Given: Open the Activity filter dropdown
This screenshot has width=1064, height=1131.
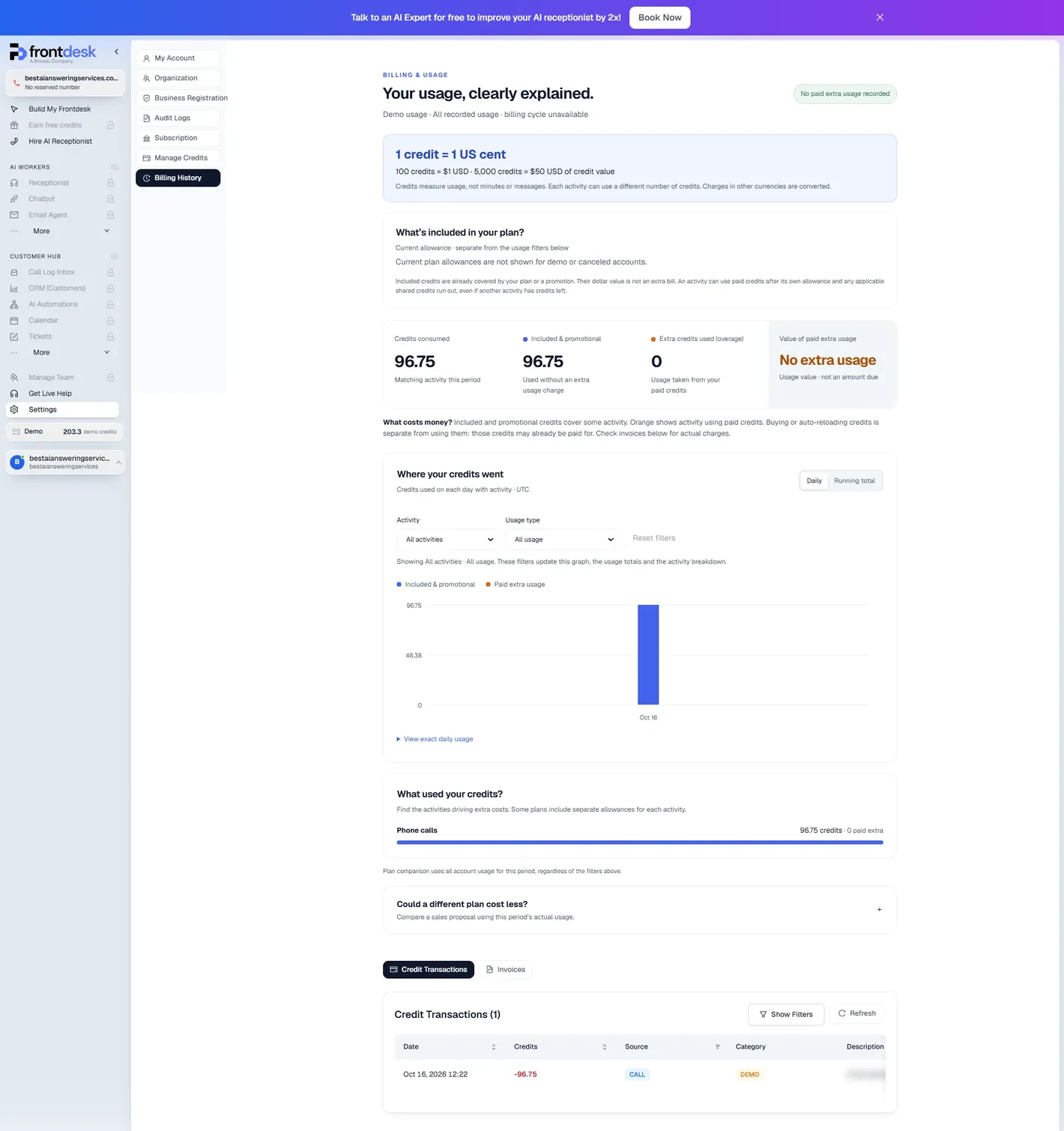Looking at the screenshot, I should [x=447, y=540].
